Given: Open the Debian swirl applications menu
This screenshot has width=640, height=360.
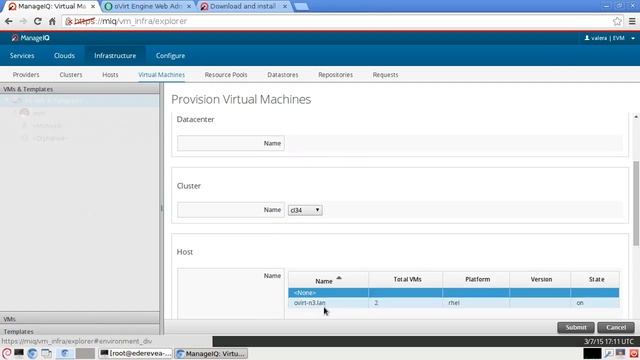Looking at the screenshot, I should 6,353.
